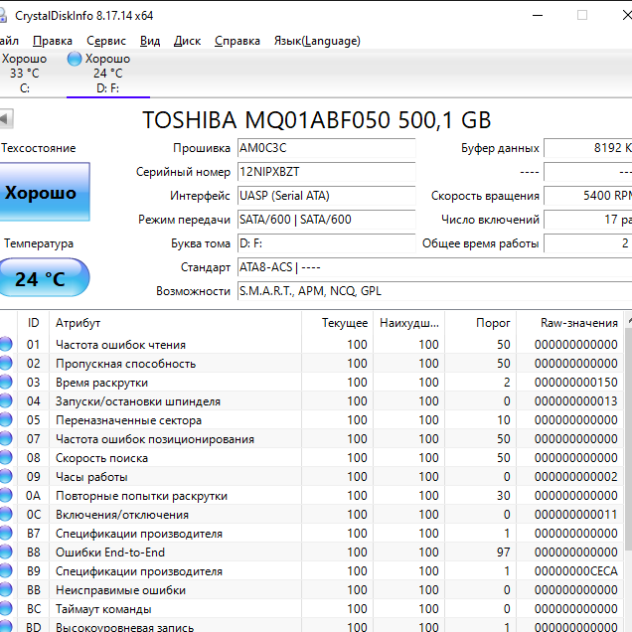The height and width of the screenshot is (632, 632).
Task: Click the Стандарт field ATA8-ACS
Action: (434, 267)
